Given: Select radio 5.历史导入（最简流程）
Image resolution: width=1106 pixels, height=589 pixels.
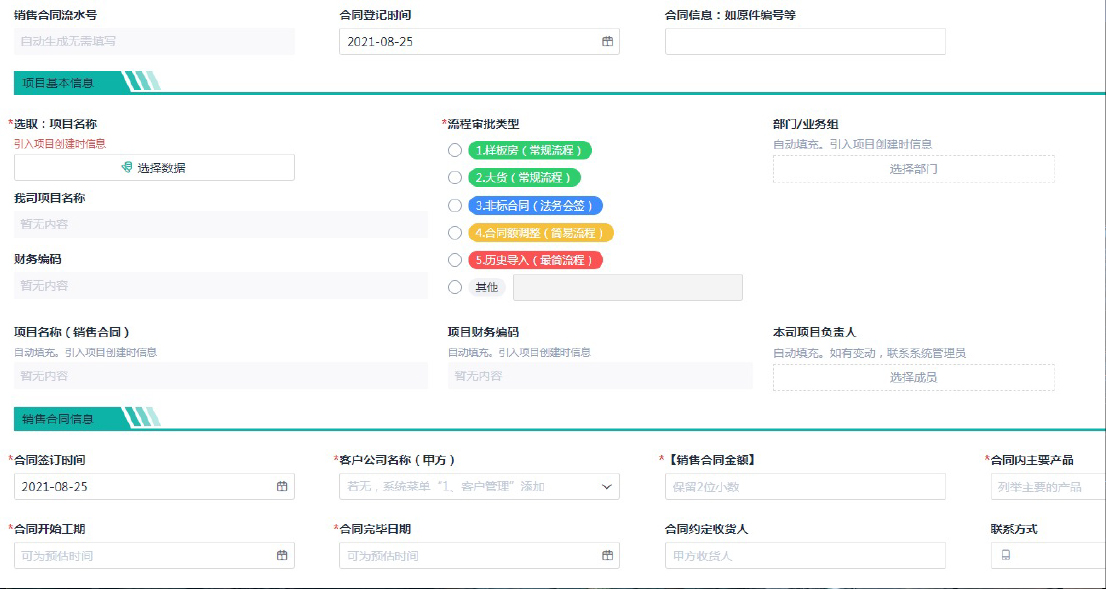Looking at the screenshot, I should [455, 260].
